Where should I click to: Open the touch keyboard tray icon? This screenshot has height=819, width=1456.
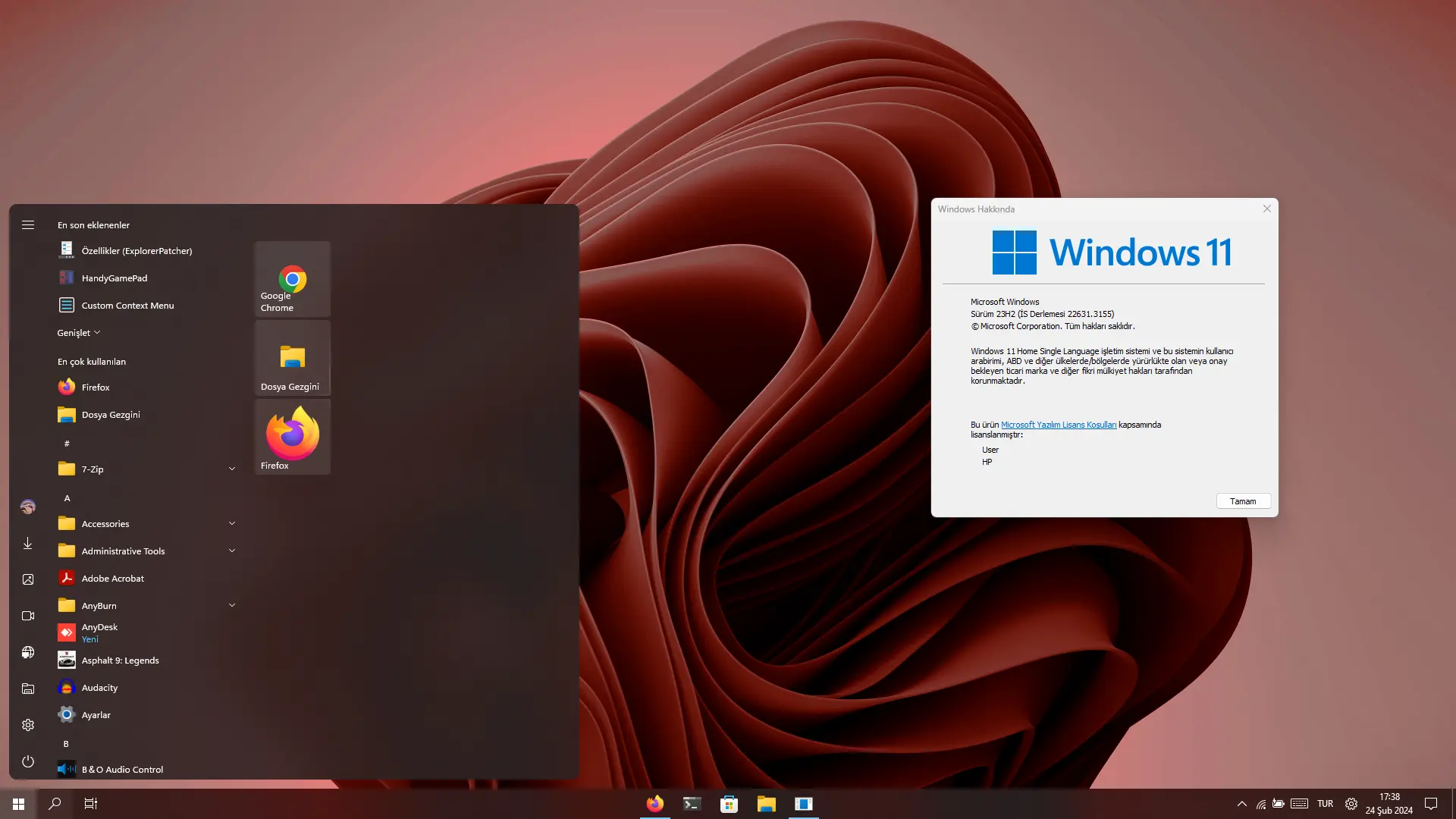click(x=1299, y=804)
